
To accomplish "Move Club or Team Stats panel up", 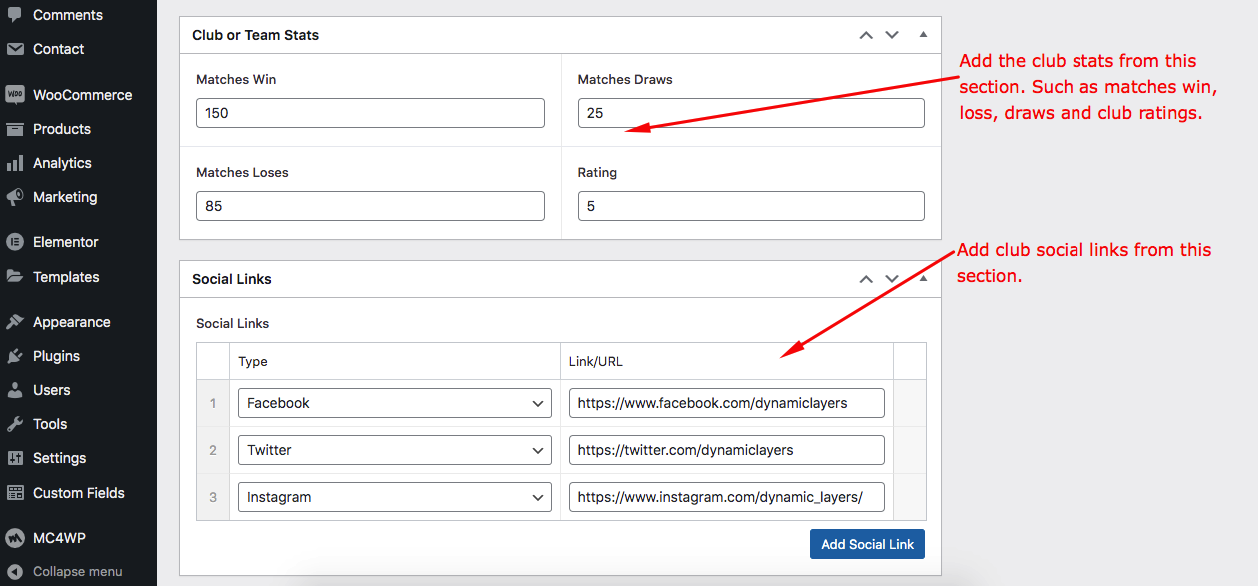I will [x=866, y=35].
